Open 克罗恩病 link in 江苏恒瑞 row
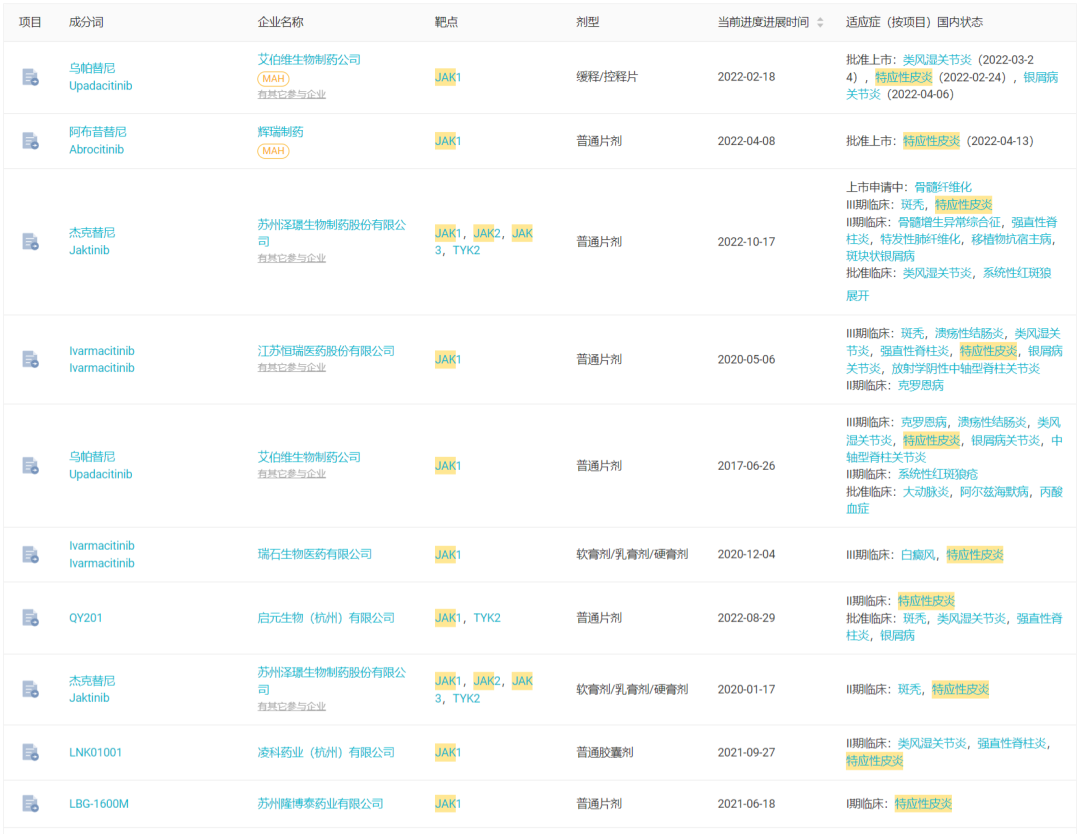 (x=920, y=386)
